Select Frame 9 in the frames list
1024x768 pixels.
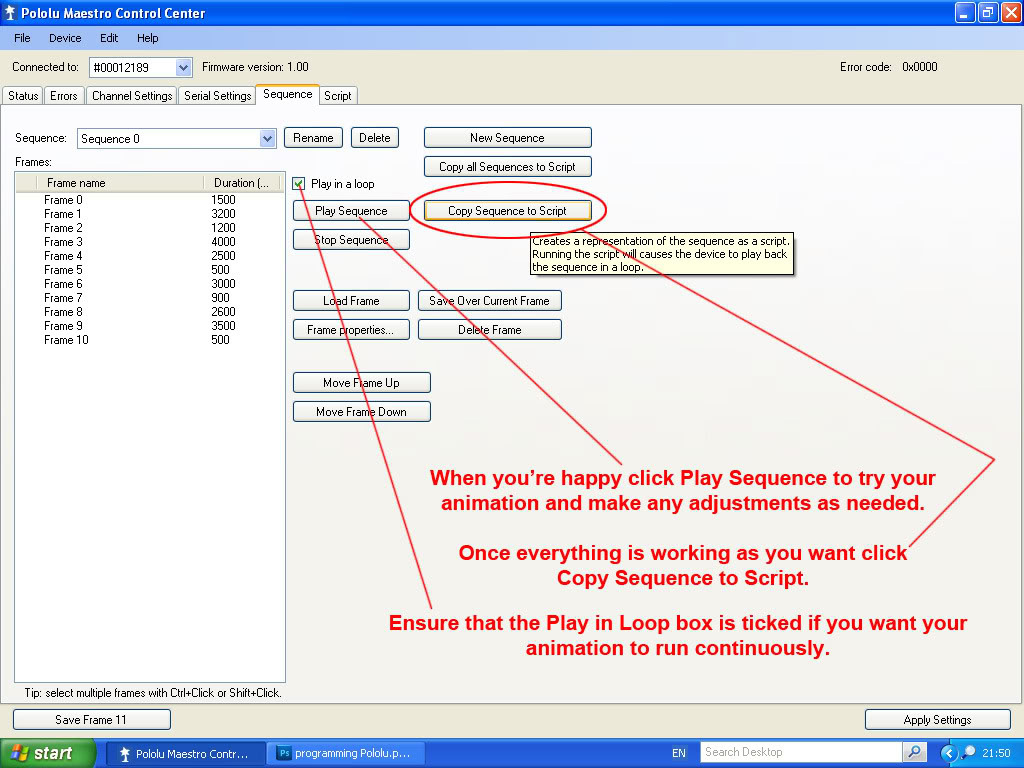coord(63,326)
